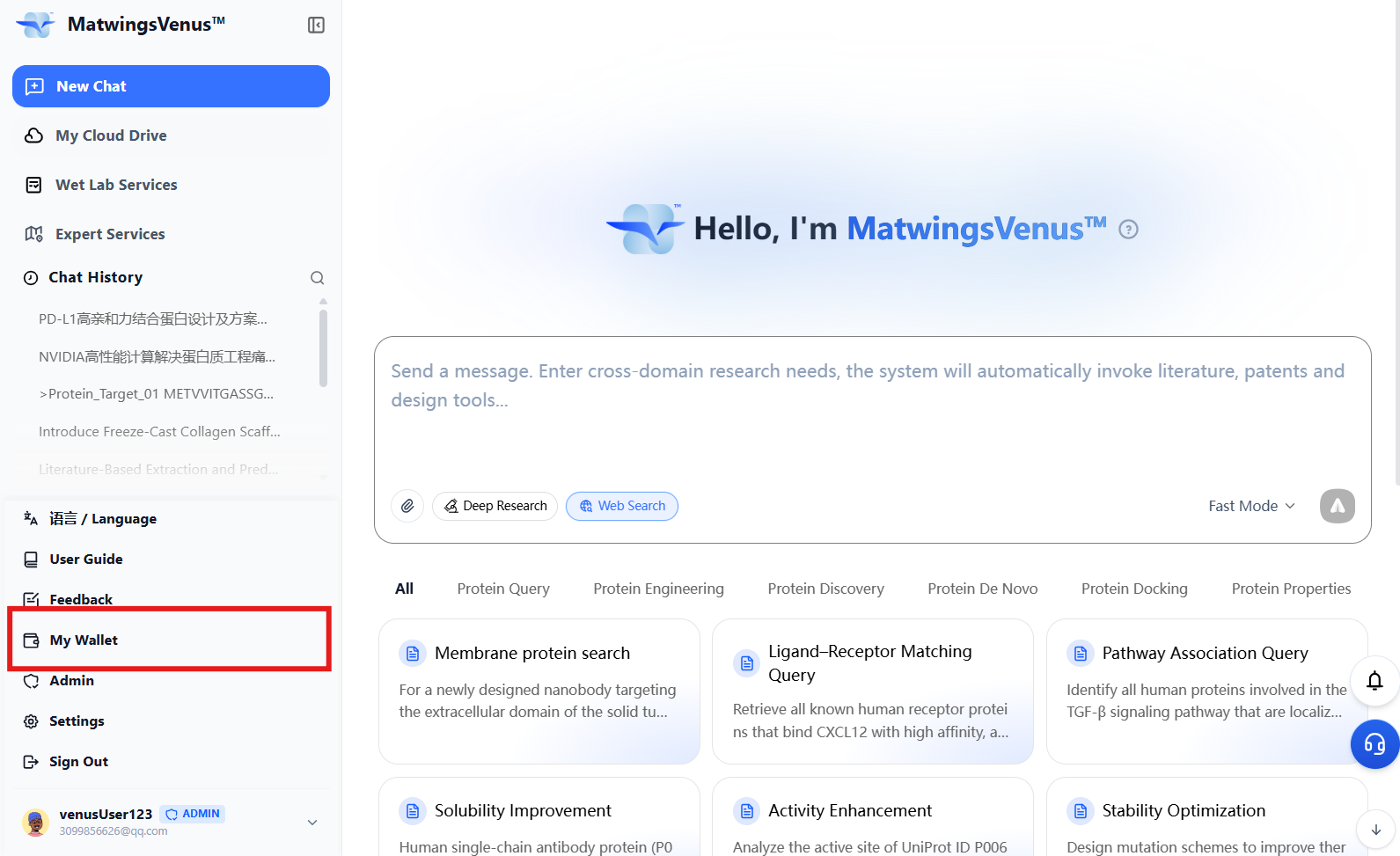Enable Deep Research mode
The width and height of the screenshot is (1400, 856).
(x=495, y=506)
